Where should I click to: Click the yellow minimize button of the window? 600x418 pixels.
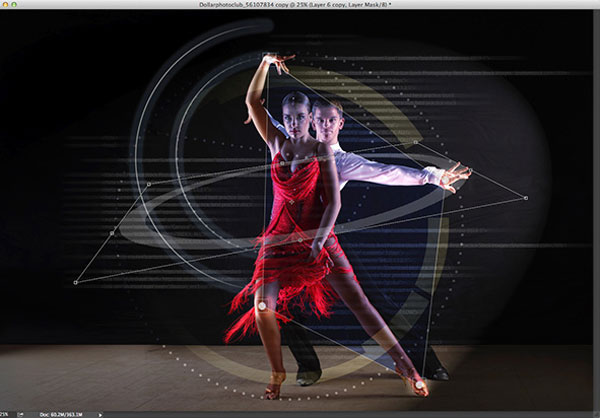(5, 4)
